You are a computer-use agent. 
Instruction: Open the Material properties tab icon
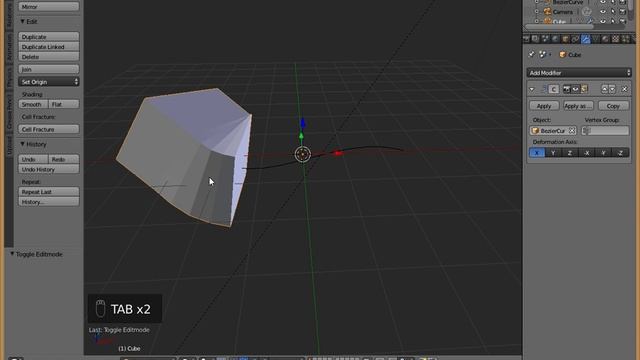click(x=605, y=39)
